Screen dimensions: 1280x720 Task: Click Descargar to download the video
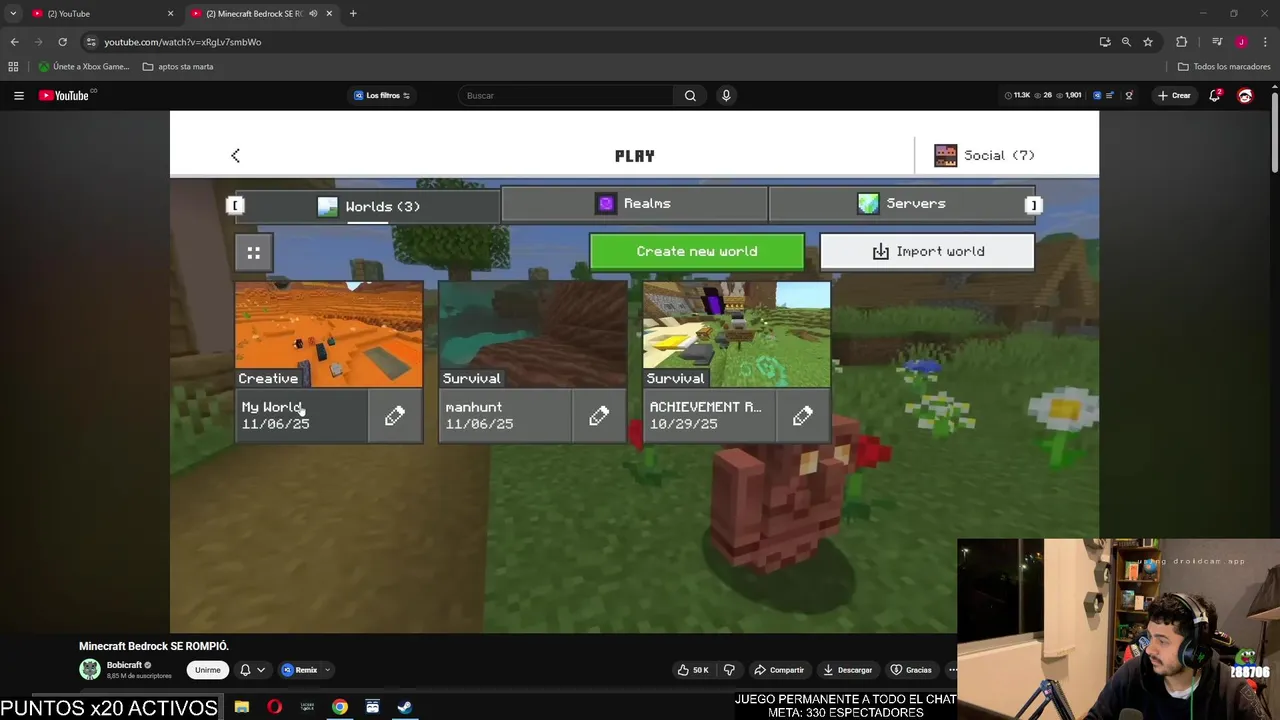[848, 670]
